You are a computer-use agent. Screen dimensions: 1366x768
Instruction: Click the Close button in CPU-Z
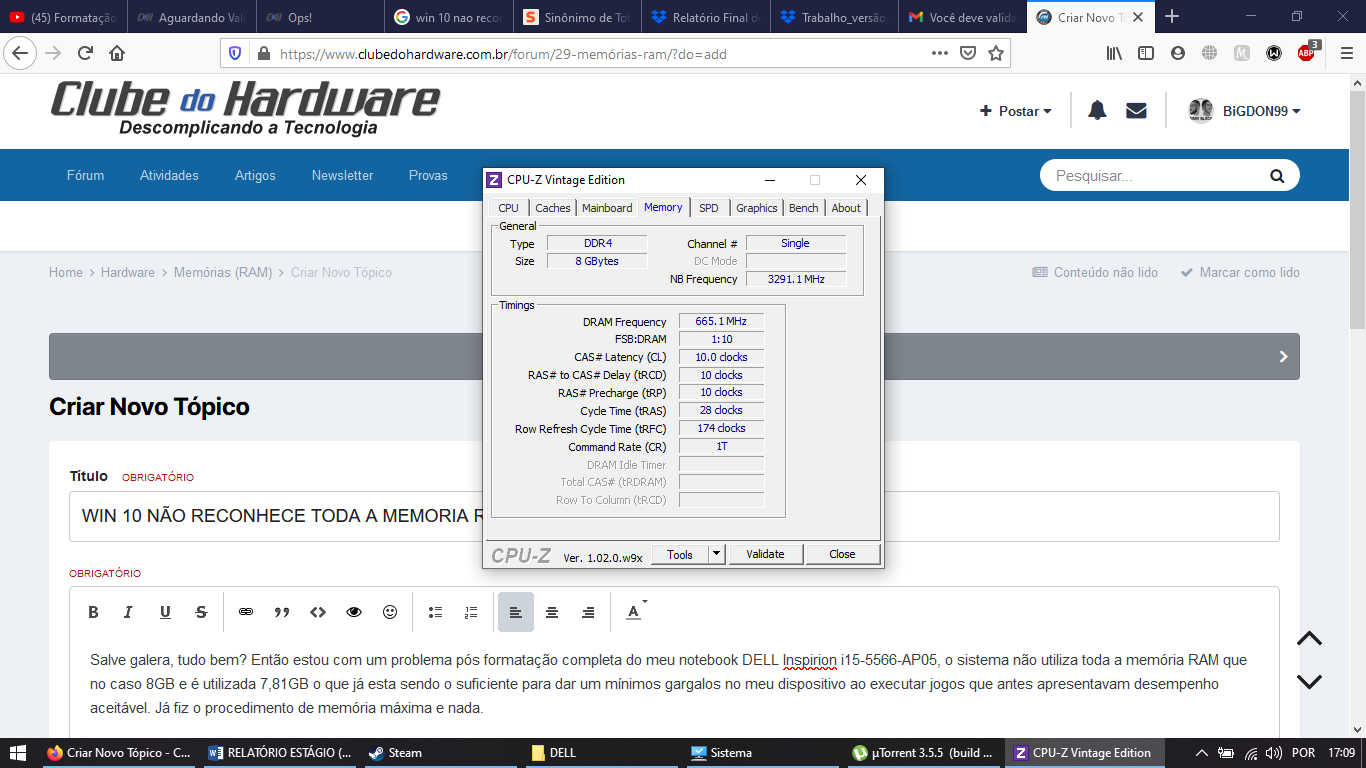(842, 554)
